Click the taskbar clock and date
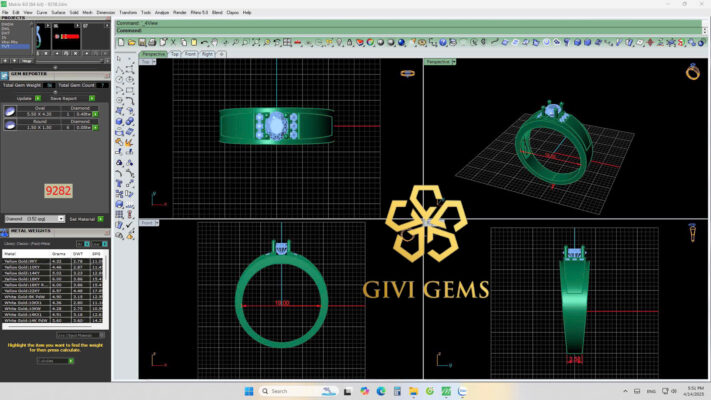This screenshot has height=400, width=711. point(695,391)
